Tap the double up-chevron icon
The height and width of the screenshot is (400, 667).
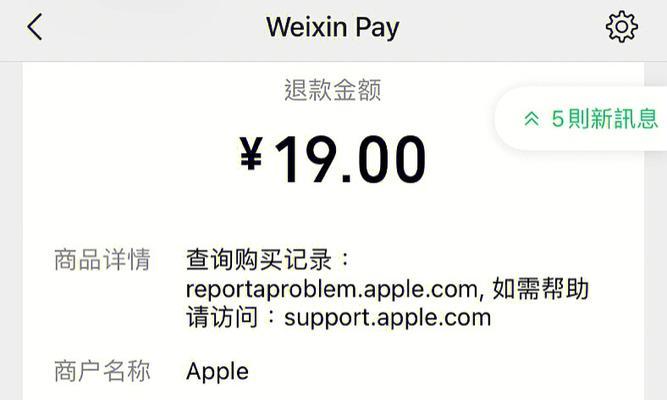pos(532,119)
